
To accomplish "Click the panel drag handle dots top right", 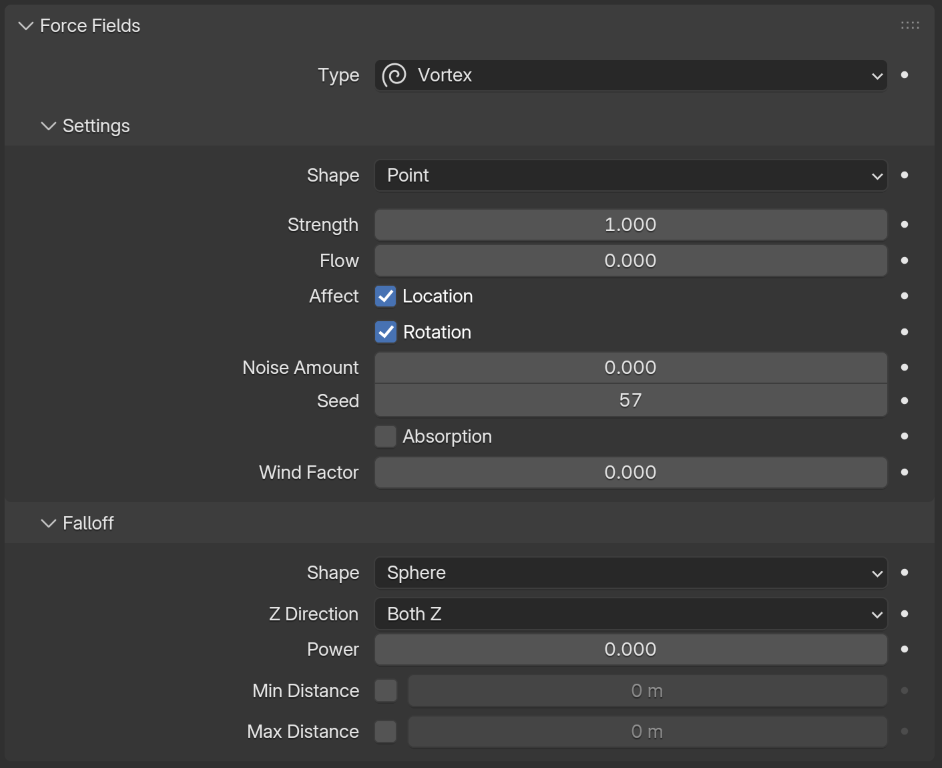I will pyautogui.click(x=910, y=25).
